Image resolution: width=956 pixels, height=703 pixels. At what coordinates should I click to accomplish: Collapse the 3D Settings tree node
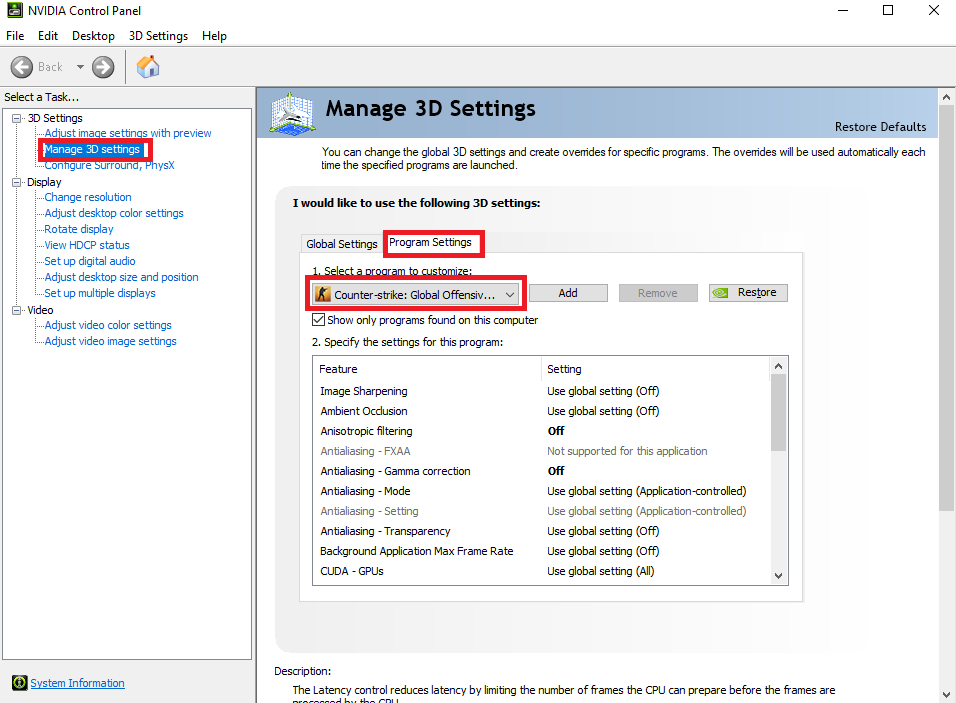[x=16, y=118]
